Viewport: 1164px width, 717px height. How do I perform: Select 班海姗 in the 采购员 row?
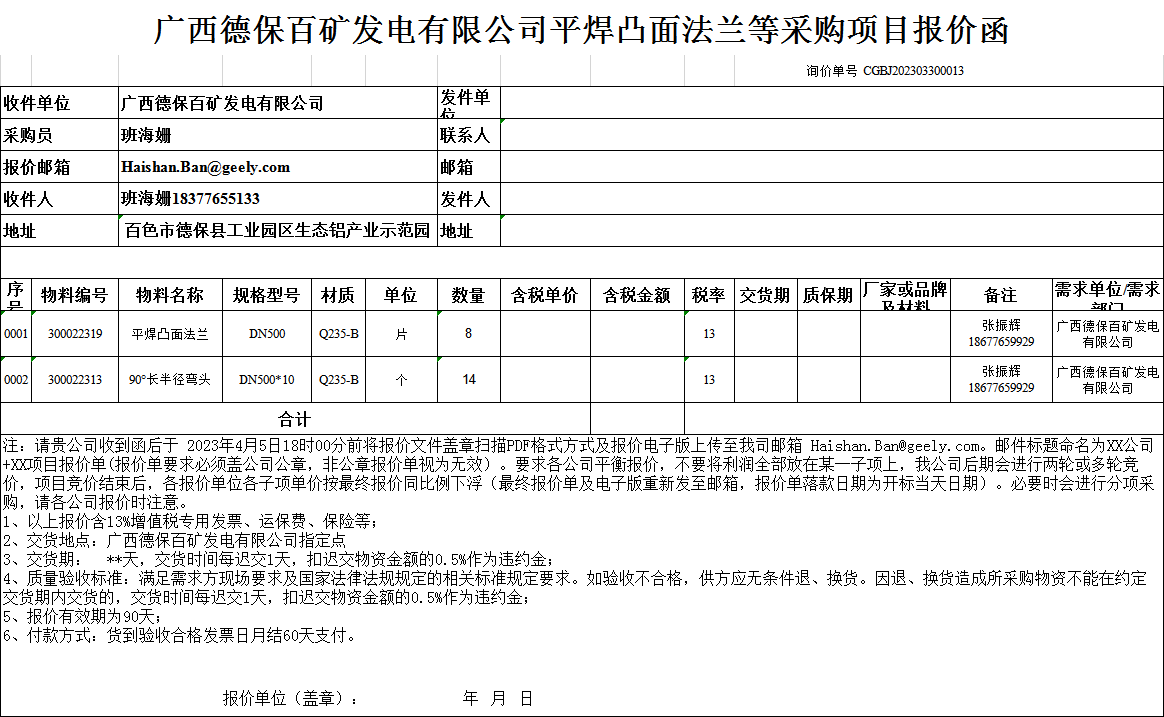click(x=278, y=135)
